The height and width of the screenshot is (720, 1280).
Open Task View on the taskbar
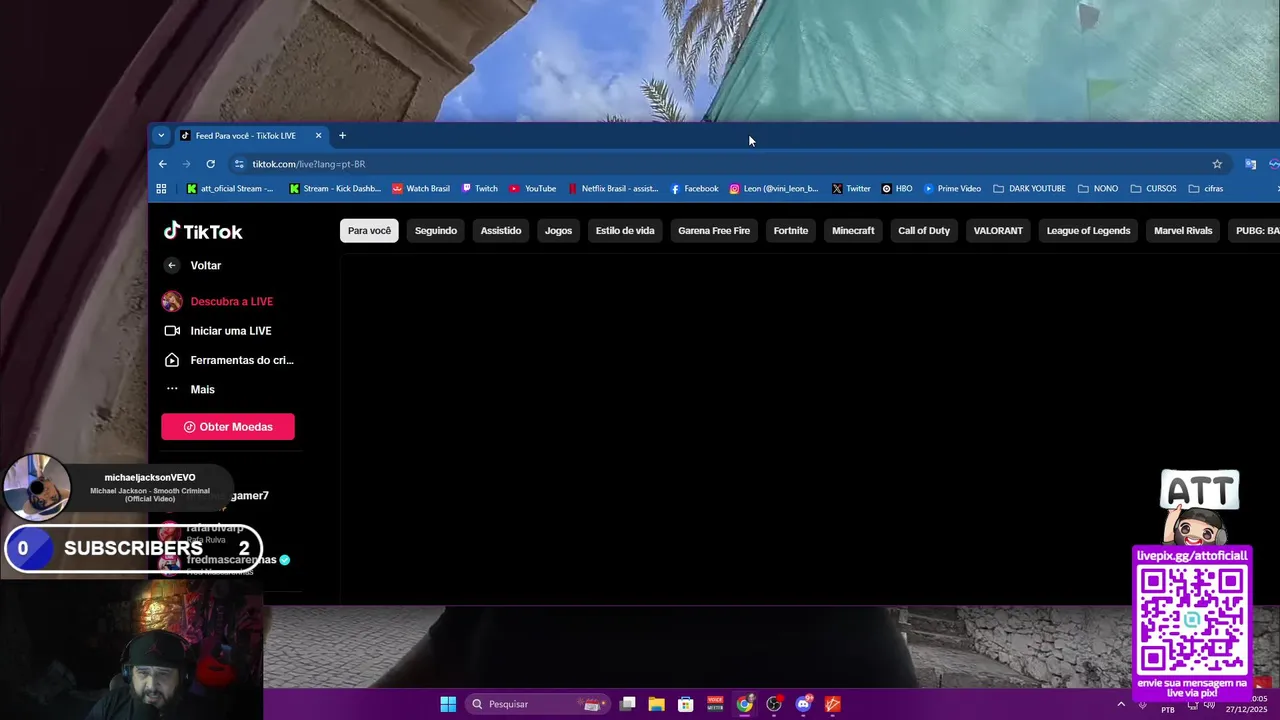tap(628, 704)
